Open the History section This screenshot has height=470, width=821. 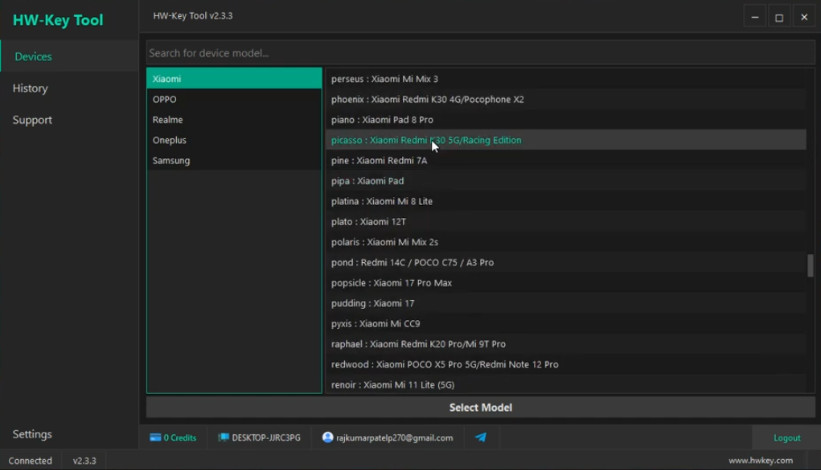click(x=69, y=88)
